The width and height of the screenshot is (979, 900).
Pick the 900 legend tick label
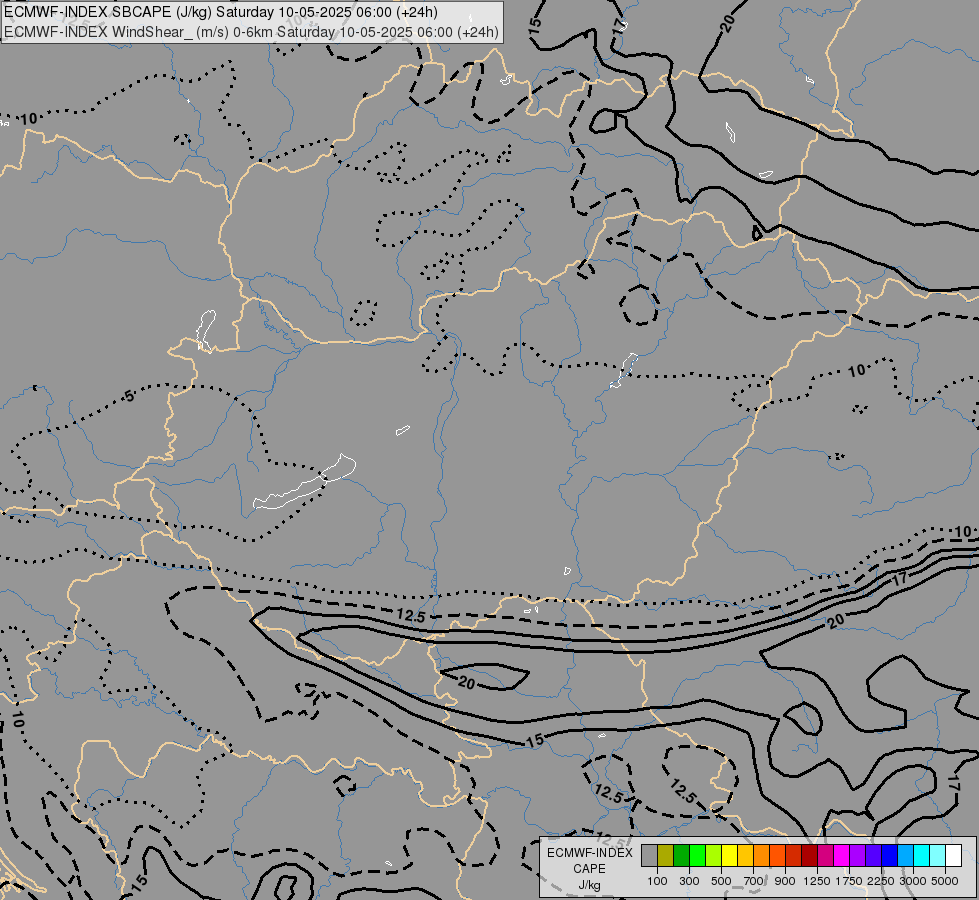pyautogui.click(x=785, y=881)
